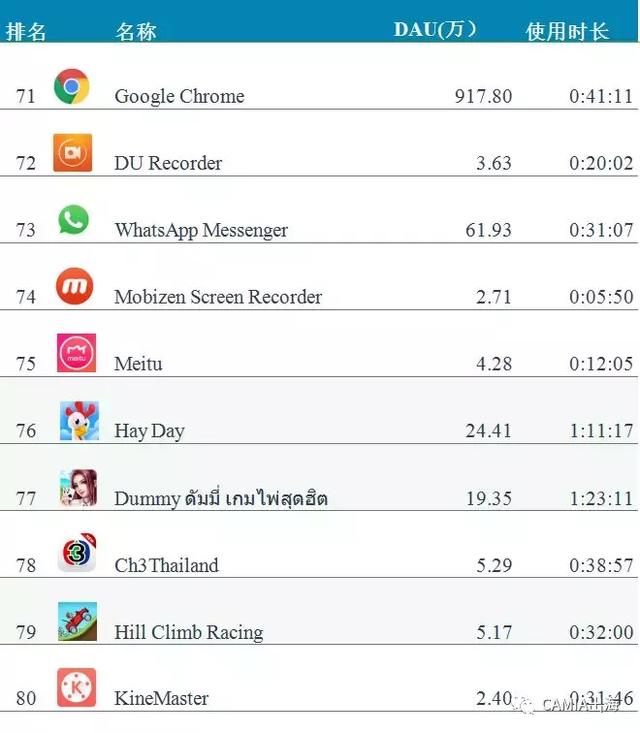Select the orange DU Recorder icon
640x733 pixels.
[73, 153]
